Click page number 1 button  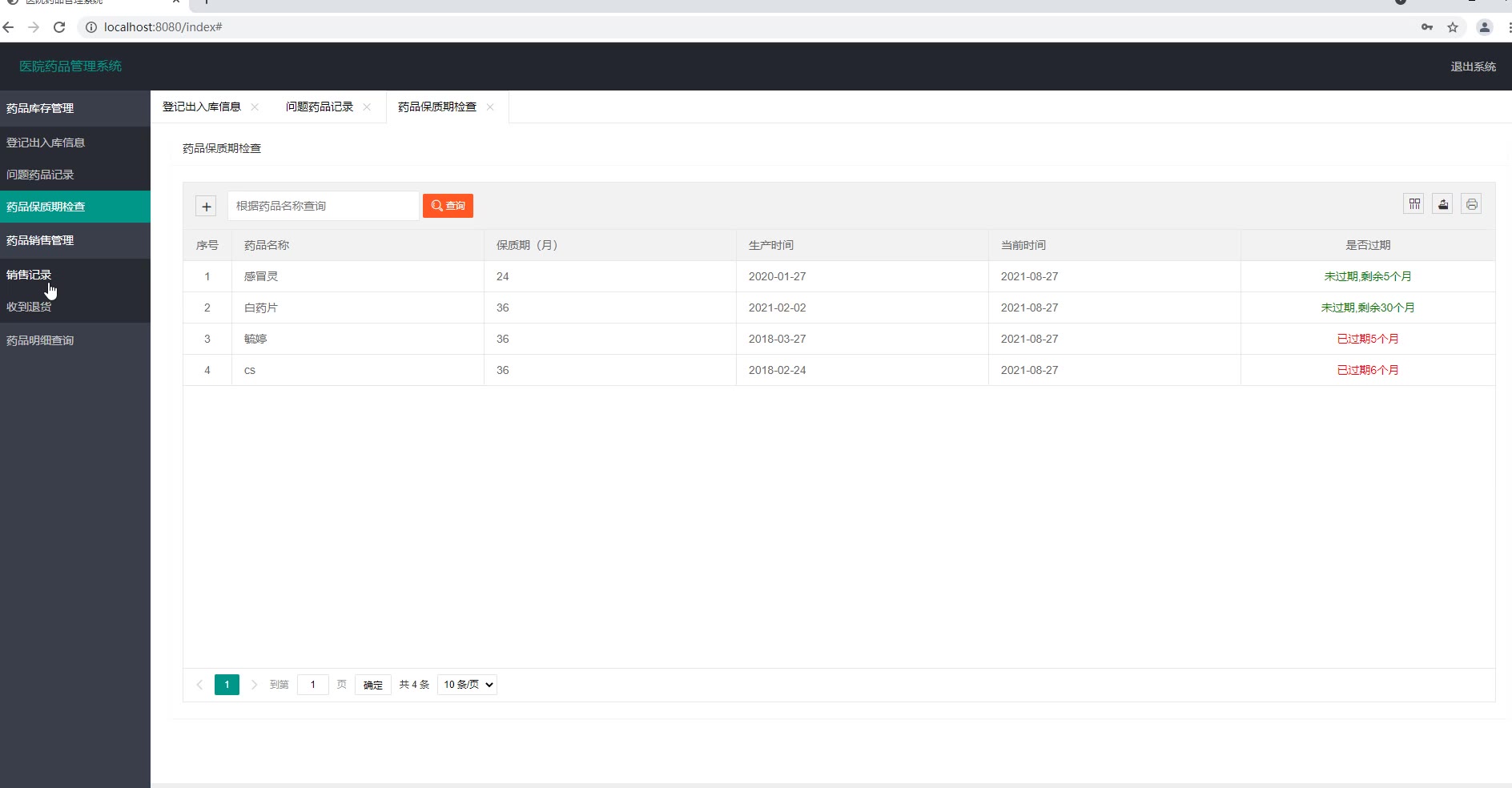[227, 685]
